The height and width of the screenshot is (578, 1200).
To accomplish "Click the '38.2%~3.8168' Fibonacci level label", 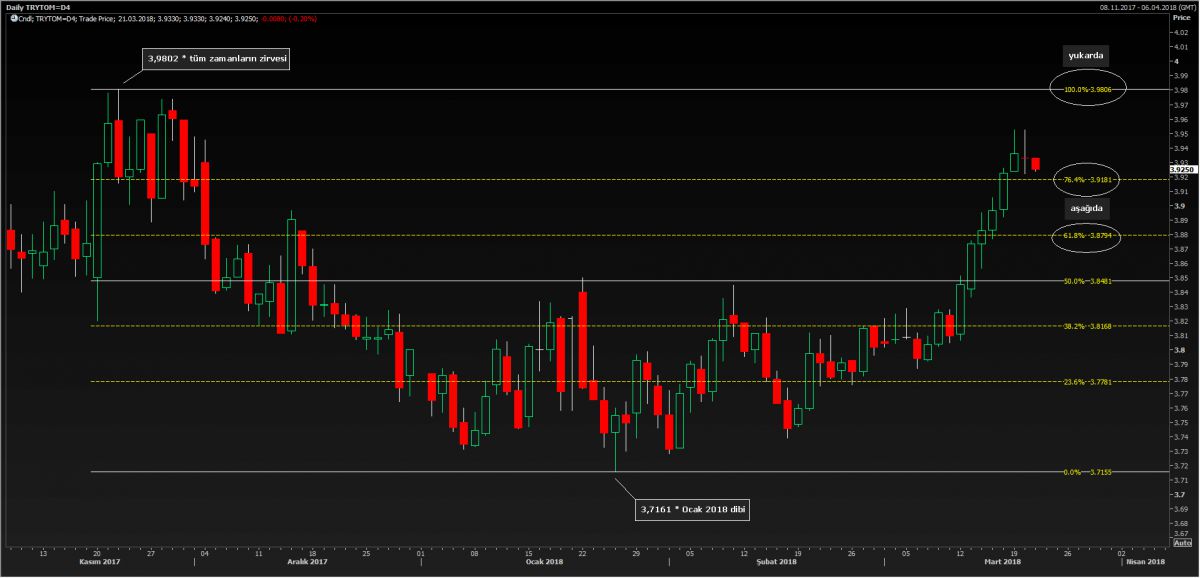I will pos(1089,326).
